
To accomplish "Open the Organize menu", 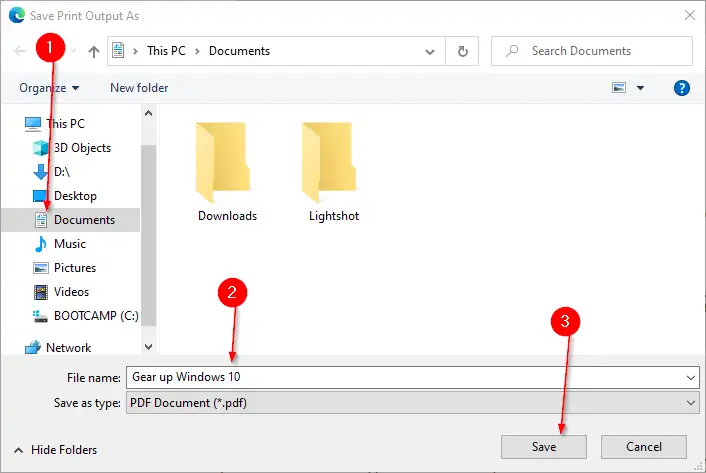I will 49,88.
